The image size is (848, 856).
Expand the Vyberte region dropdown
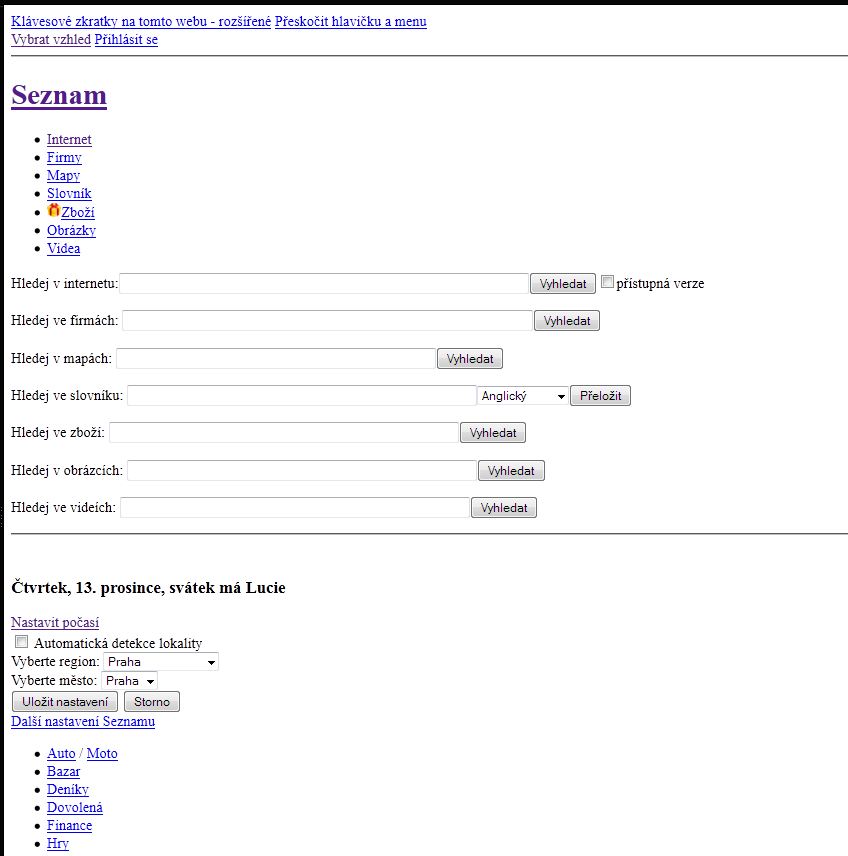coord(161,662)
